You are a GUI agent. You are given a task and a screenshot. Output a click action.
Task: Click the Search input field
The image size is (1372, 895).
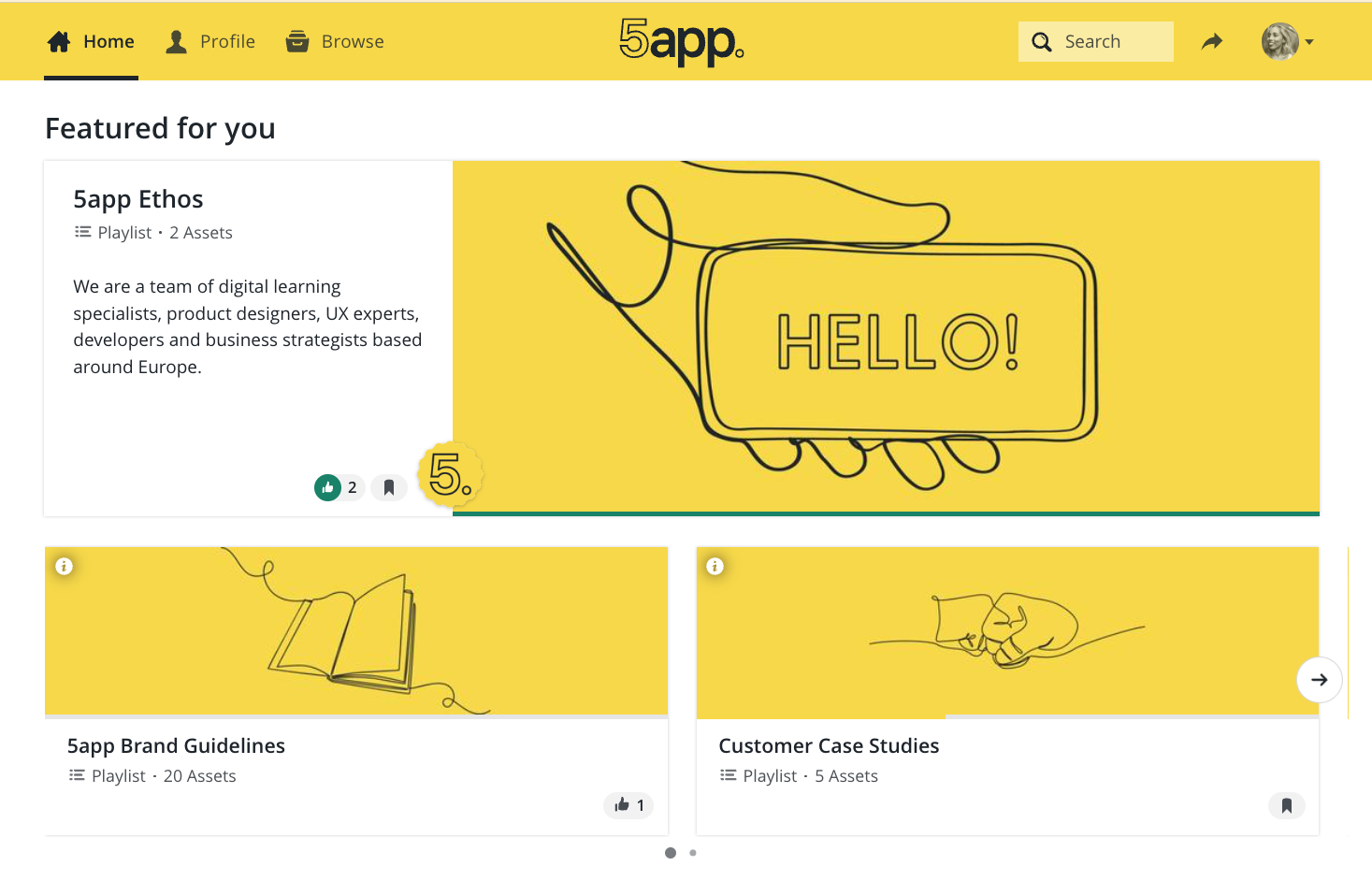[1096, 42]
